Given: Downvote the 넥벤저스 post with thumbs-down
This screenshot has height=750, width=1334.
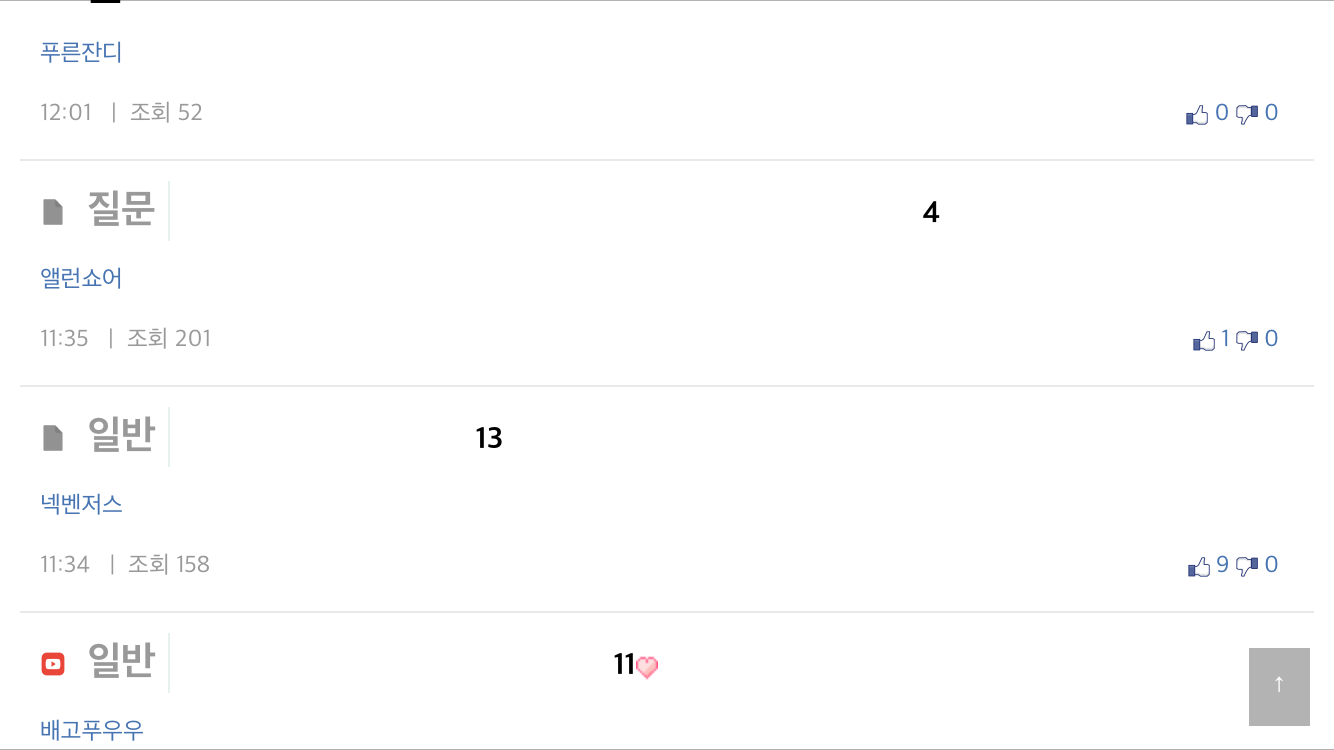Looking at the screenshot, I should click(1247, 567).
